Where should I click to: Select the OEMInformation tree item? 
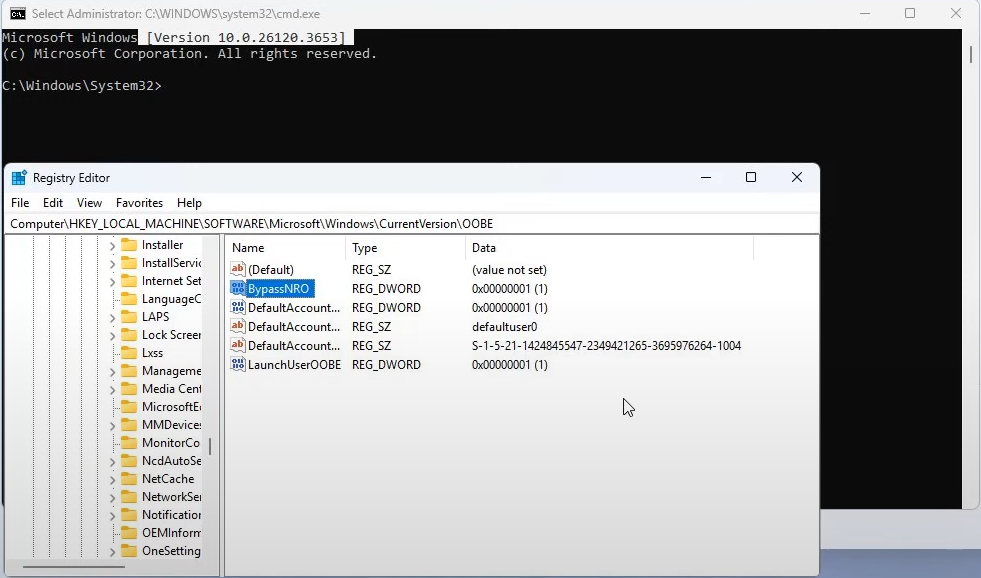171,533
